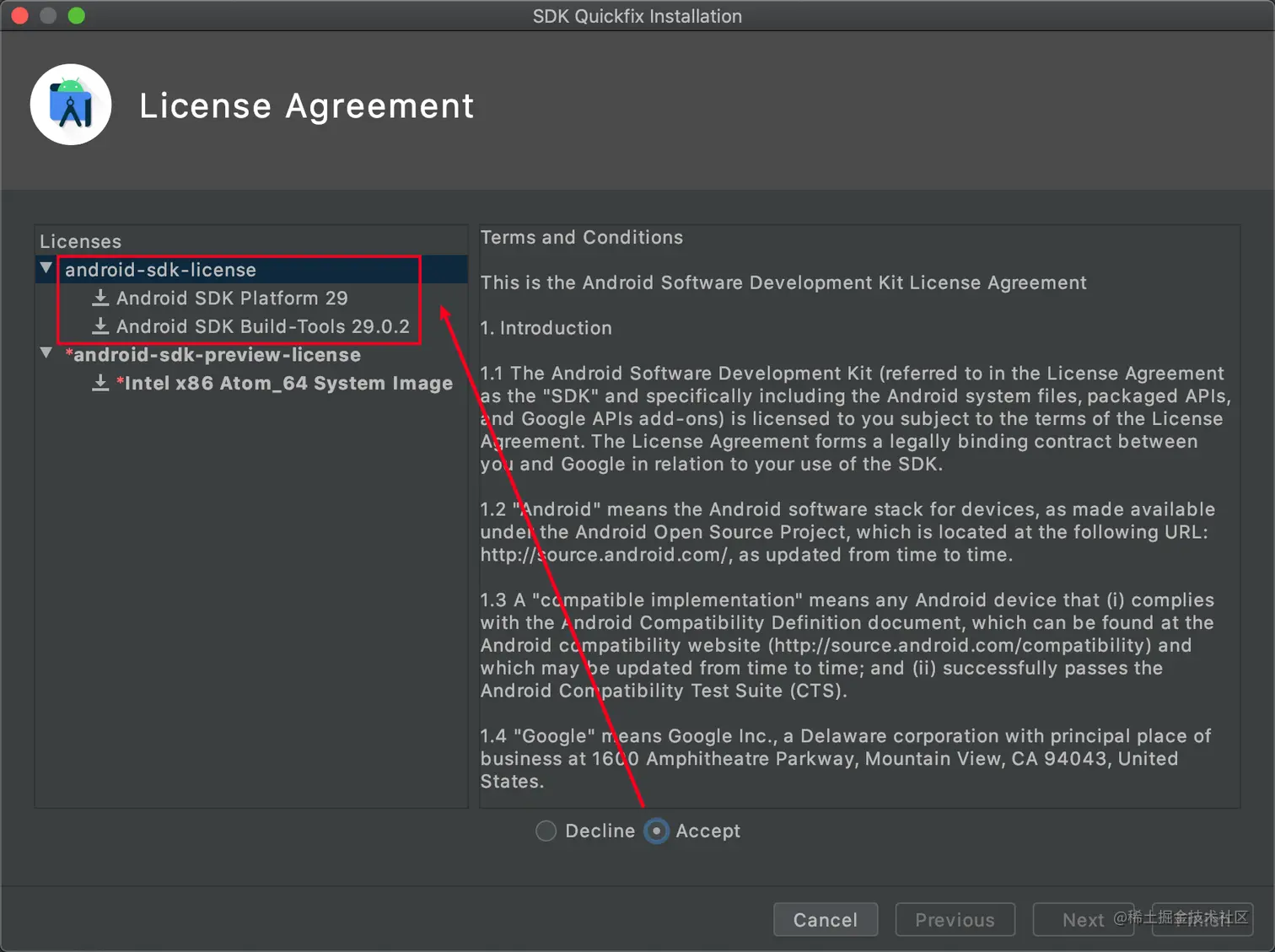
Task: Select android-sdk-preview-license in the Licenses list
Action: [217, 355]
